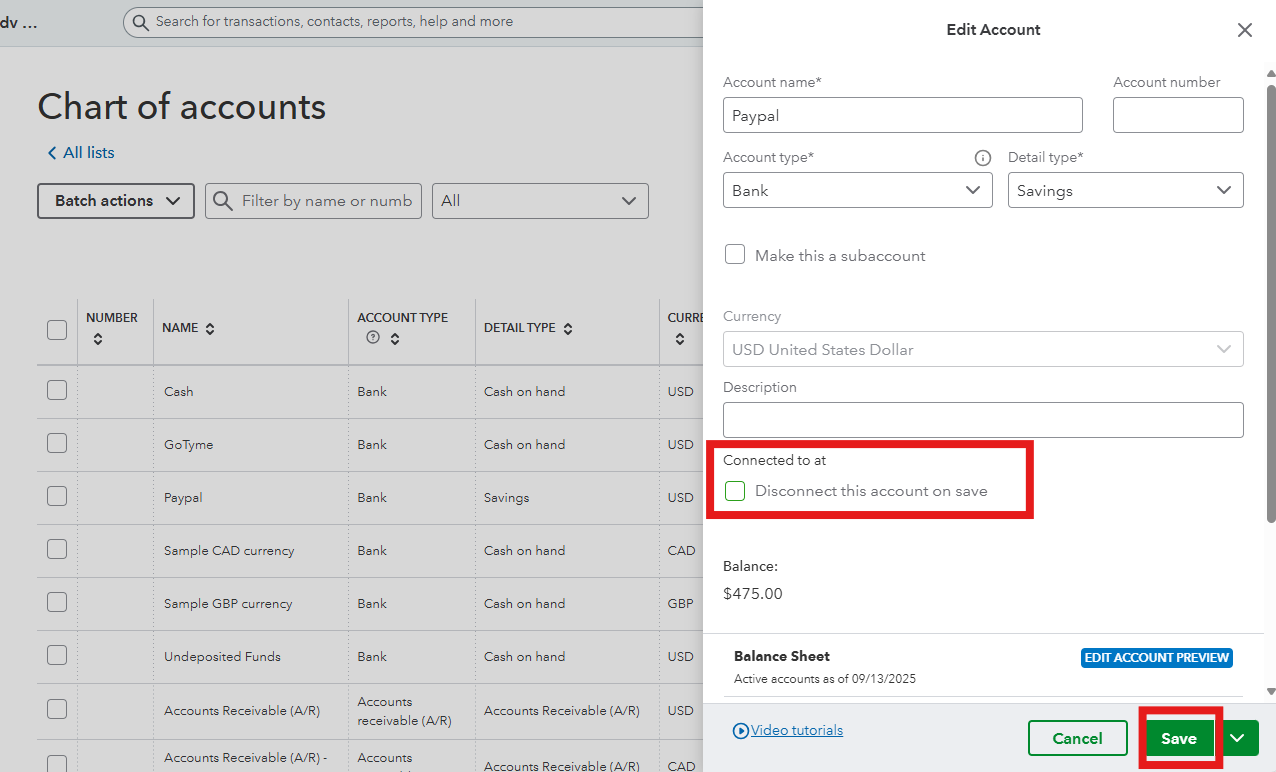The height and width of the screenshot is (772, 1276).
Task: Click the Account Type help question icon
Action: coord(373,339)
